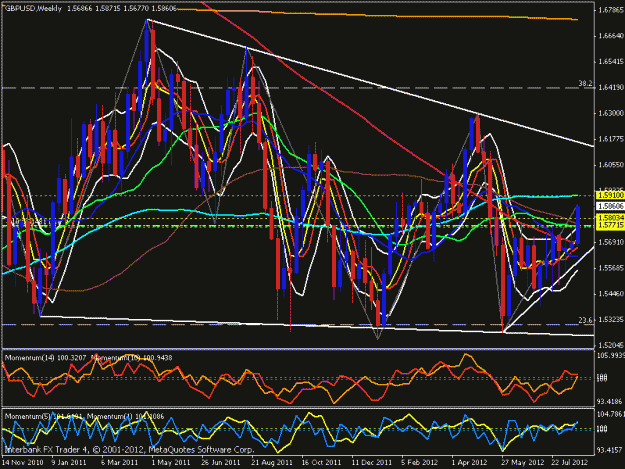Click the 5 Feb 2012 date label
The image size is (625, 469).
419,463
